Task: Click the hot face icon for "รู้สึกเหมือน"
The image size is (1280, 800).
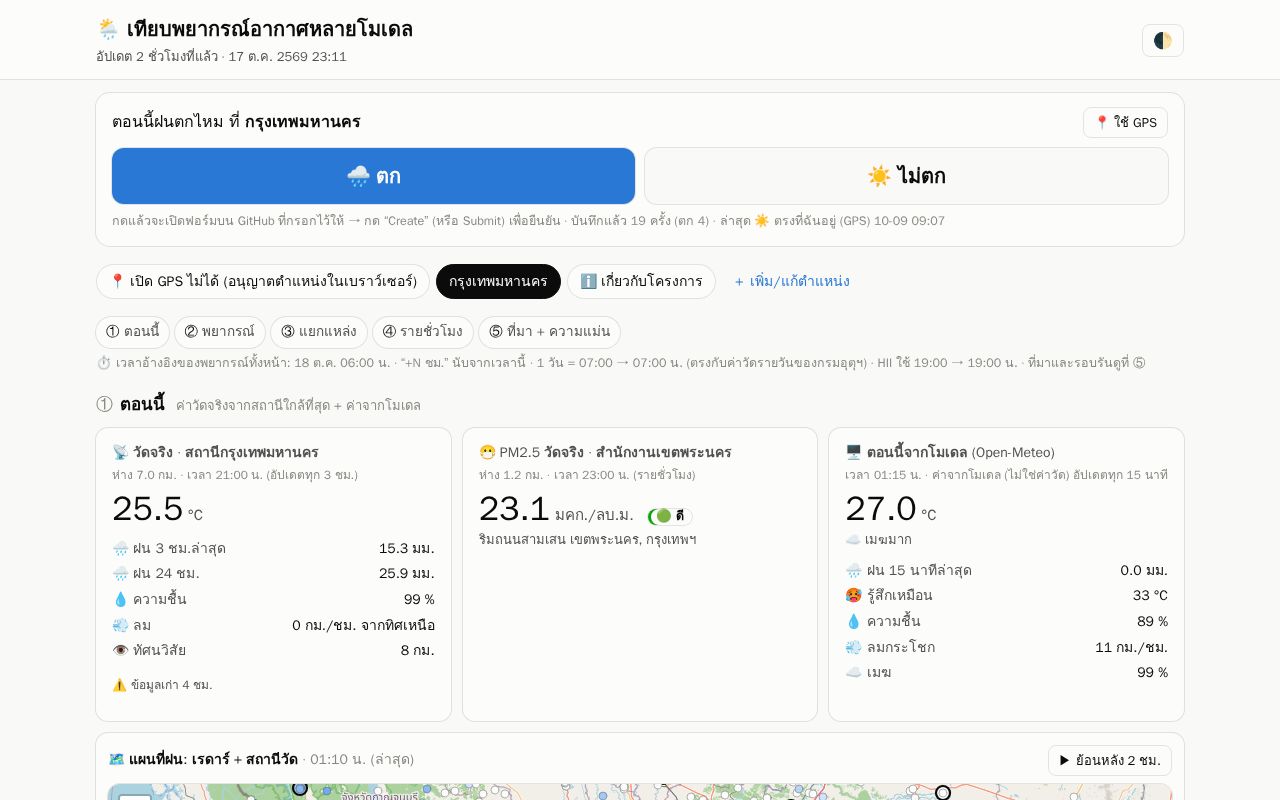Action: (853, 596)
